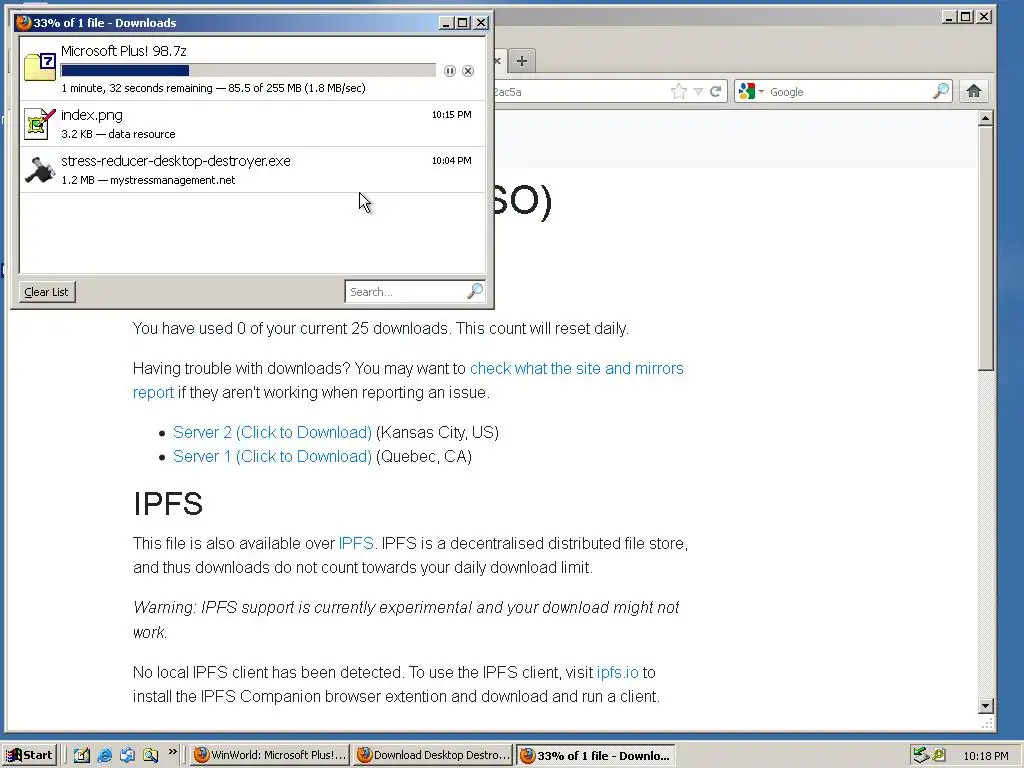Click the network tray icon
Image resolution: width=1024 pixels, height=768 pixels.
pos(920,755)
